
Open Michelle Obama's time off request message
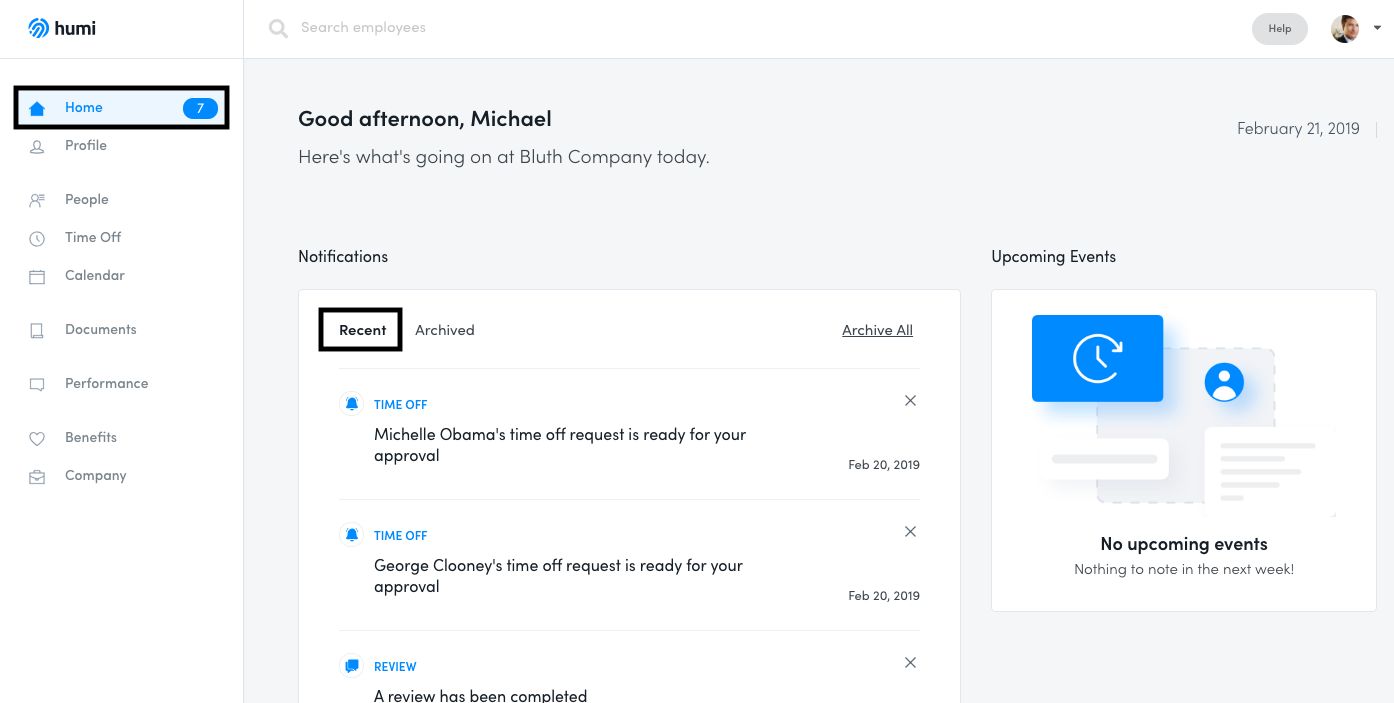click(x=560, y=445)
